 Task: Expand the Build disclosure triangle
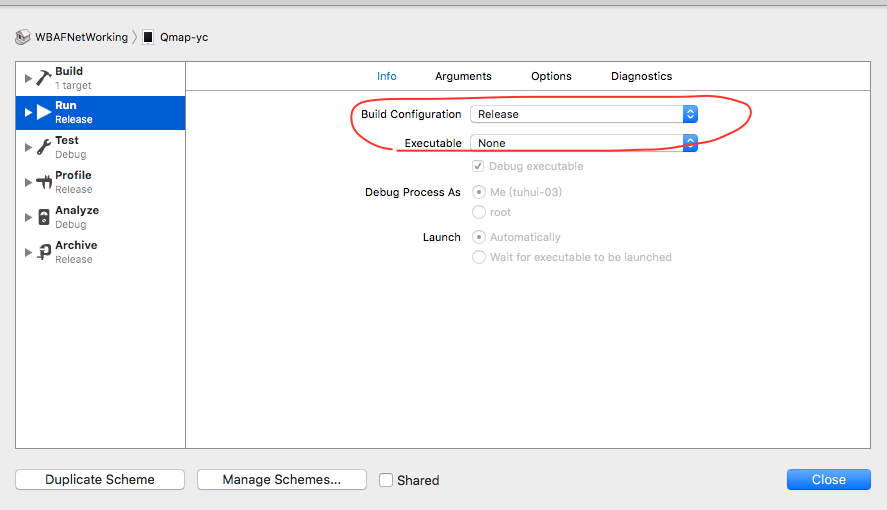click(28, 78)
